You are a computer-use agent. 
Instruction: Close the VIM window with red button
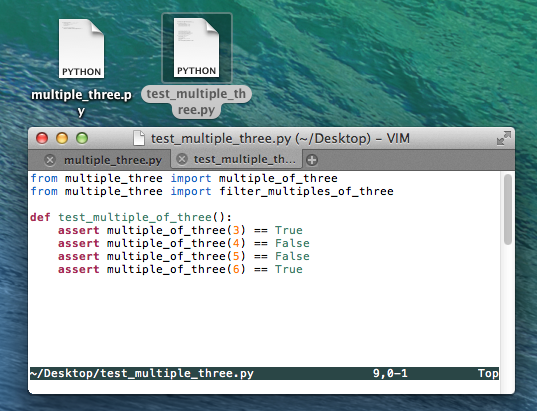tap(42, 138)
